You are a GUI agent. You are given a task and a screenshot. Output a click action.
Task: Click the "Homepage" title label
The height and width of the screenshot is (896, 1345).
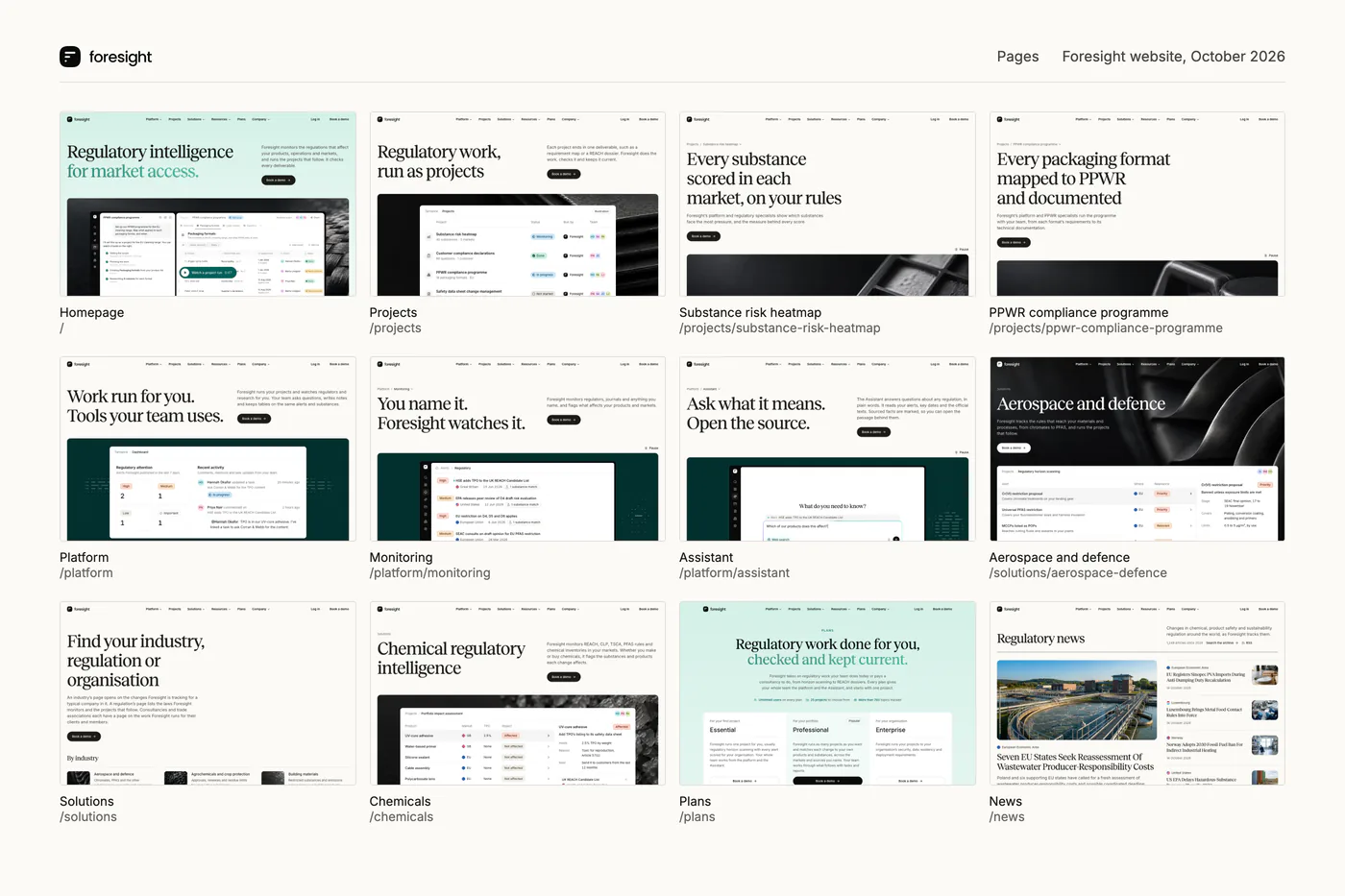[x=91, y=313]
